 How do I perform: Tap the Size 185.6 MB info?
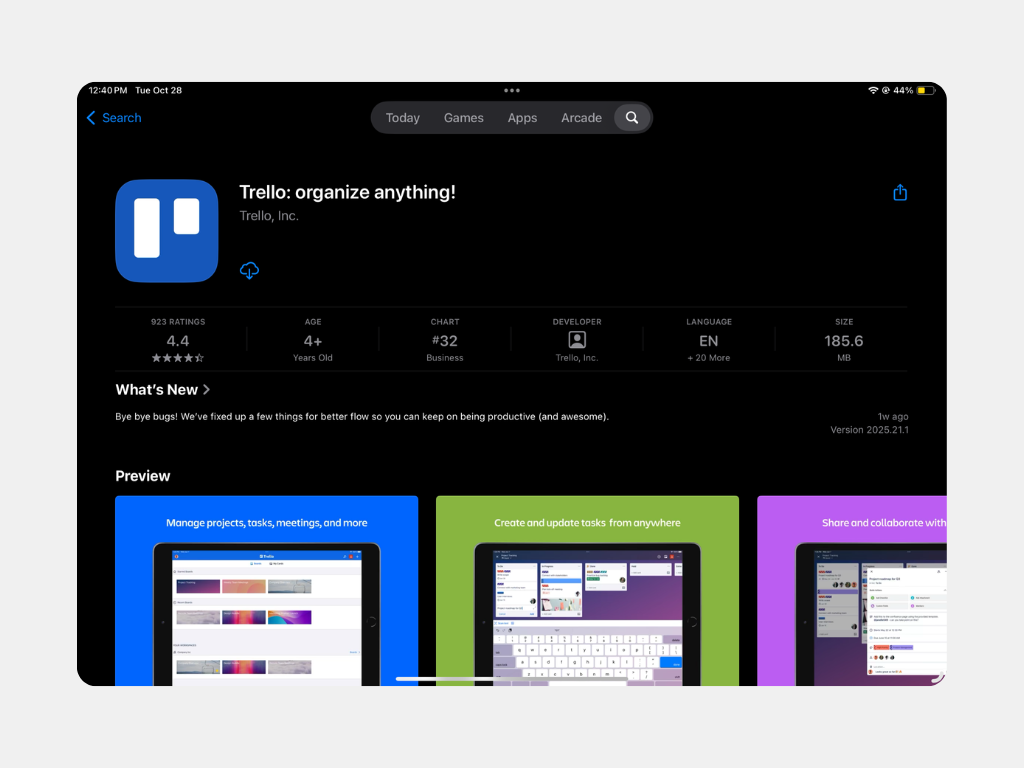click(x=844, y=340)
